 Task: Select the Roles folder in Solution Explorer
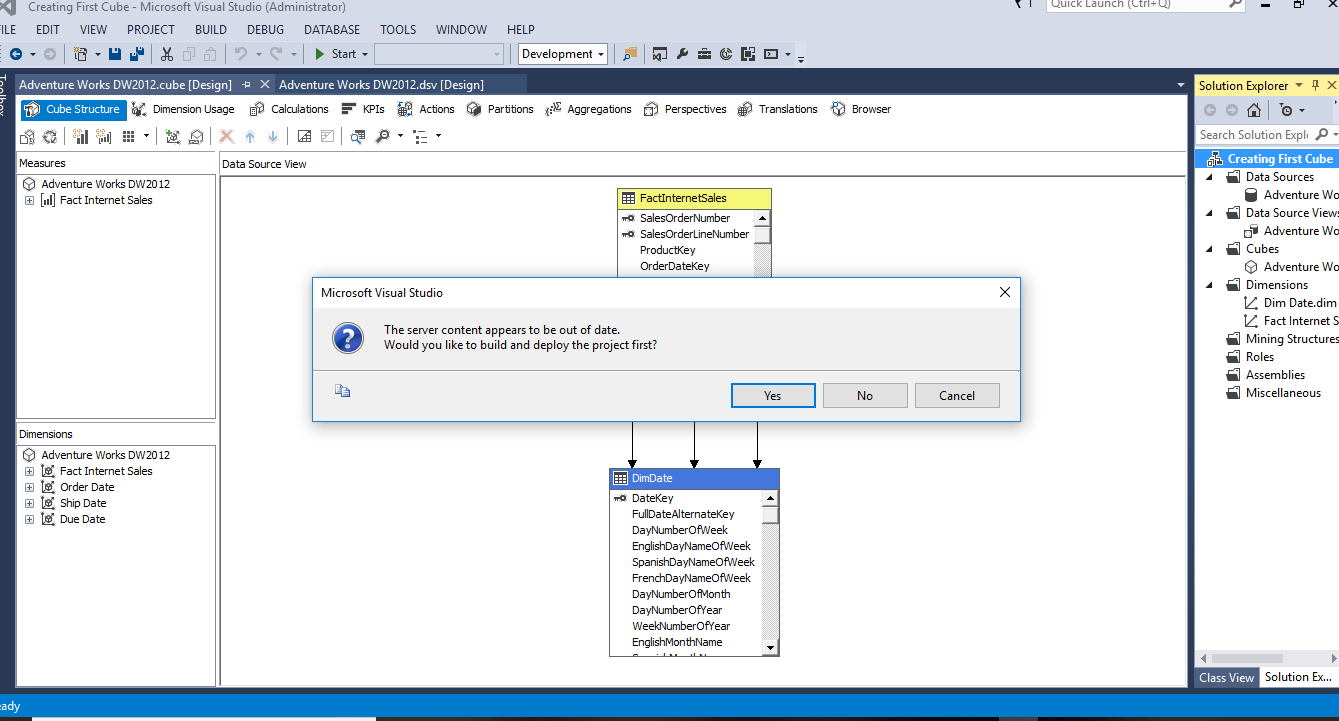1251,357
